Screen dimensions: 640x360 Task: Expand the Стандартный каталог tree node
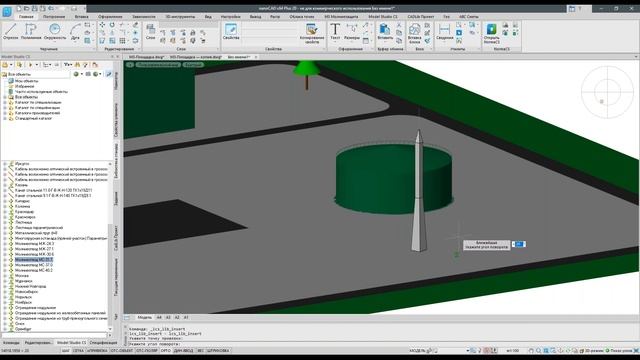point(5,118)
